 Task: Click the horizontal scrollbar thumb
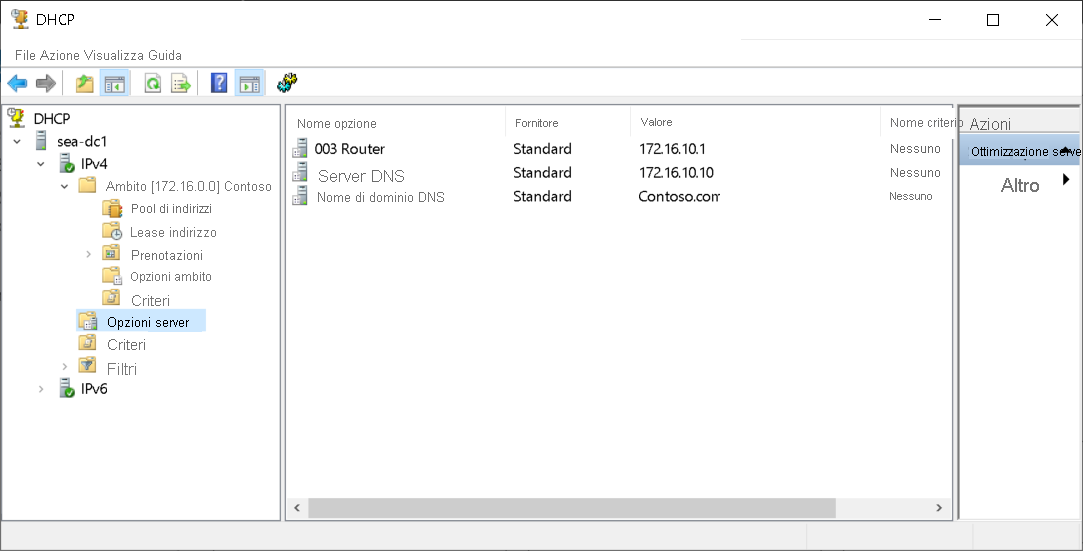[x=572, y=508]
